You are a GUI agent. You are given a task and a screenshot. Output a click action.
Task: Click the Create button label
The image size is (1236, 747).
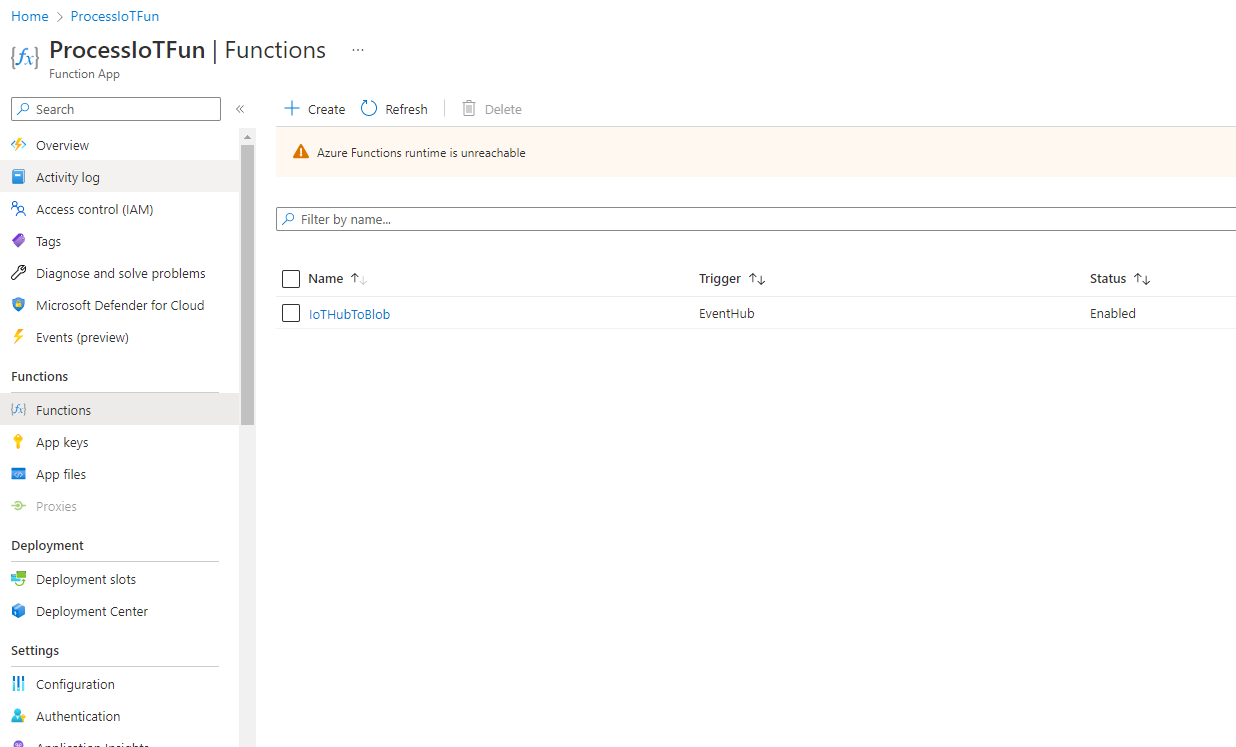click(x=326, y=109)
